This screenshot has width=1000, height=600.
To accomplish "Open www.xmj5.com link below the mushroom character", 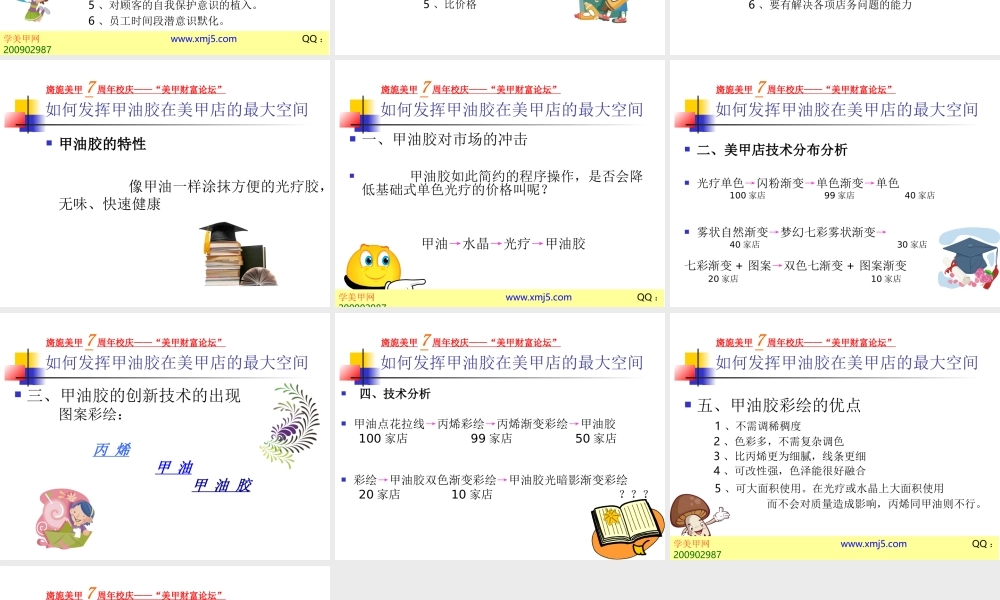I will [873, 544].
